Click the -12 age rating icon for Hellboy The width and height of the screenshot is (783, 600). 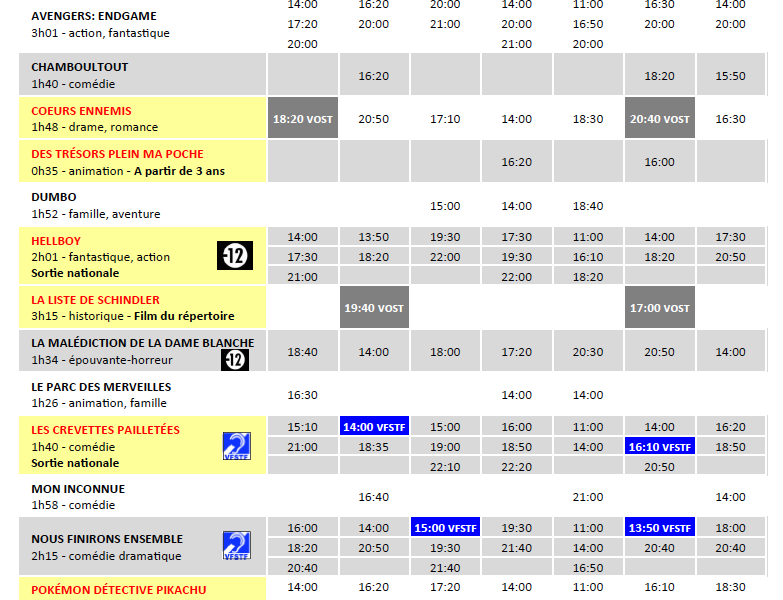click(235, 257)
